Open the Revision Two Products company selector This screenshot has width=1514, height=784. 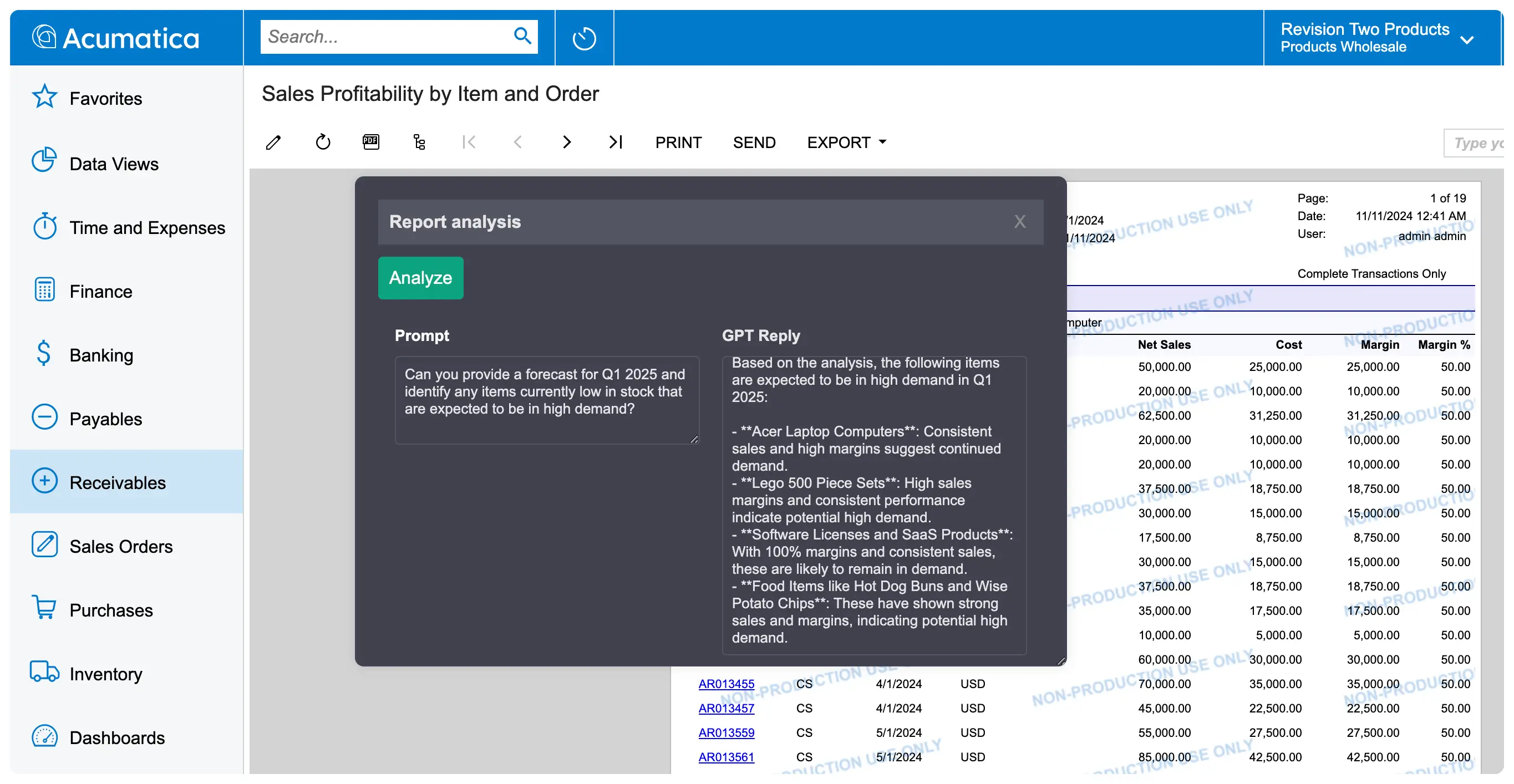coord(1376,38)
